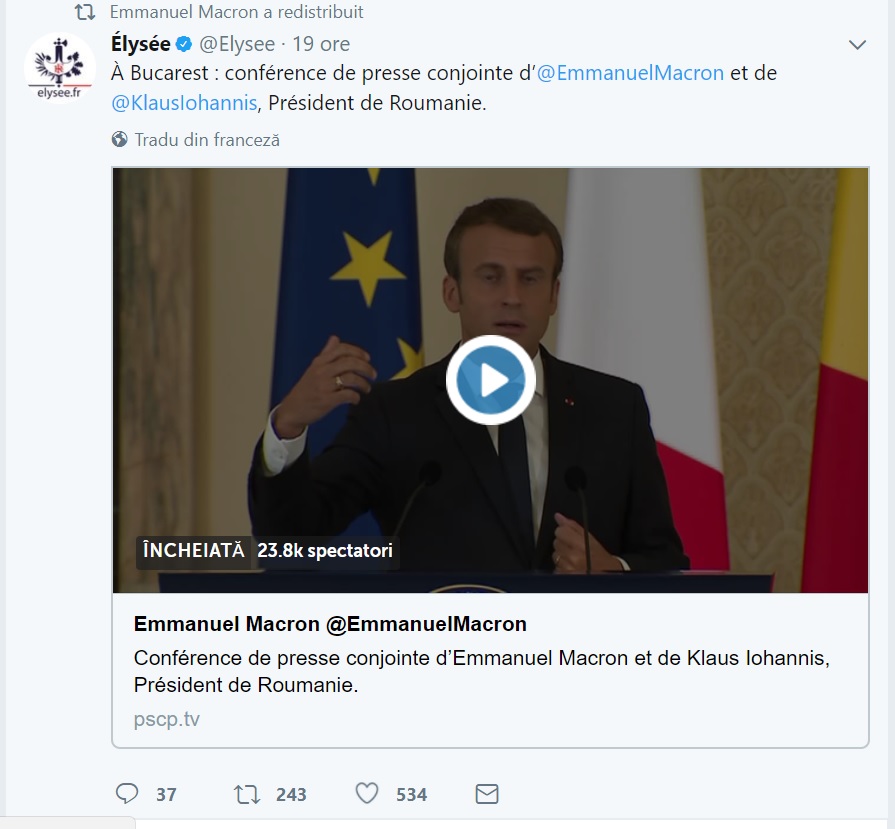Click the retweet arrows icon below tweet
This screenshot has height=829, width=895.
[246, 794]
